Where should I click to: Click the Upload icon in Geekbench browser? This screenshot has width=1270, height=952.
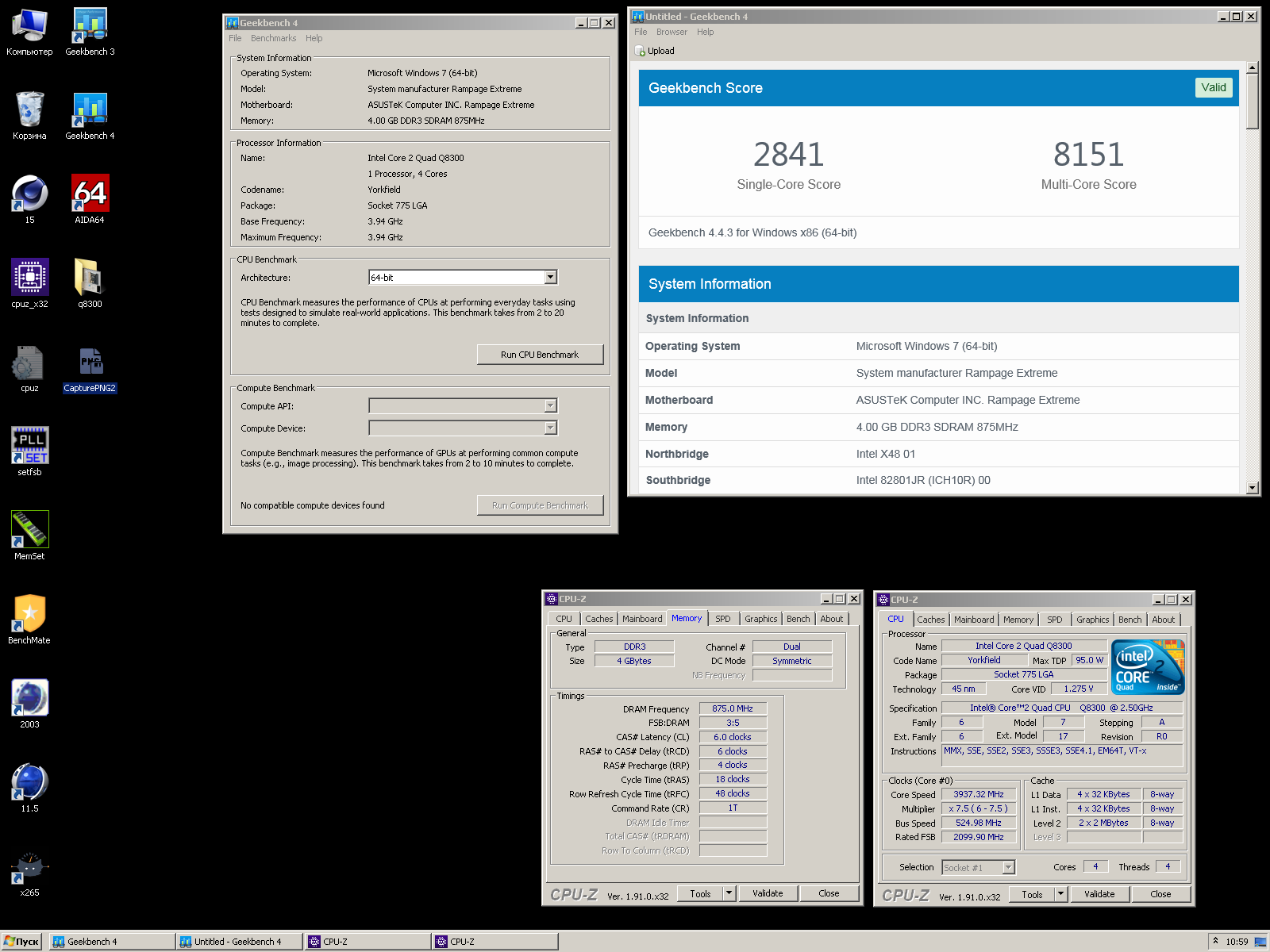tap(640, 51)
